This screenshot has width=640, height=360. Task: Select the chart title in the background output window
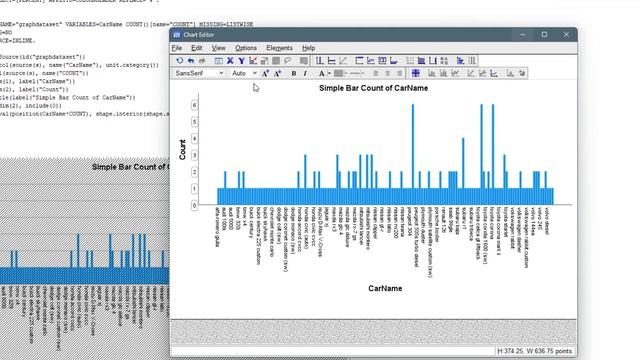click(x=130, y=167)
